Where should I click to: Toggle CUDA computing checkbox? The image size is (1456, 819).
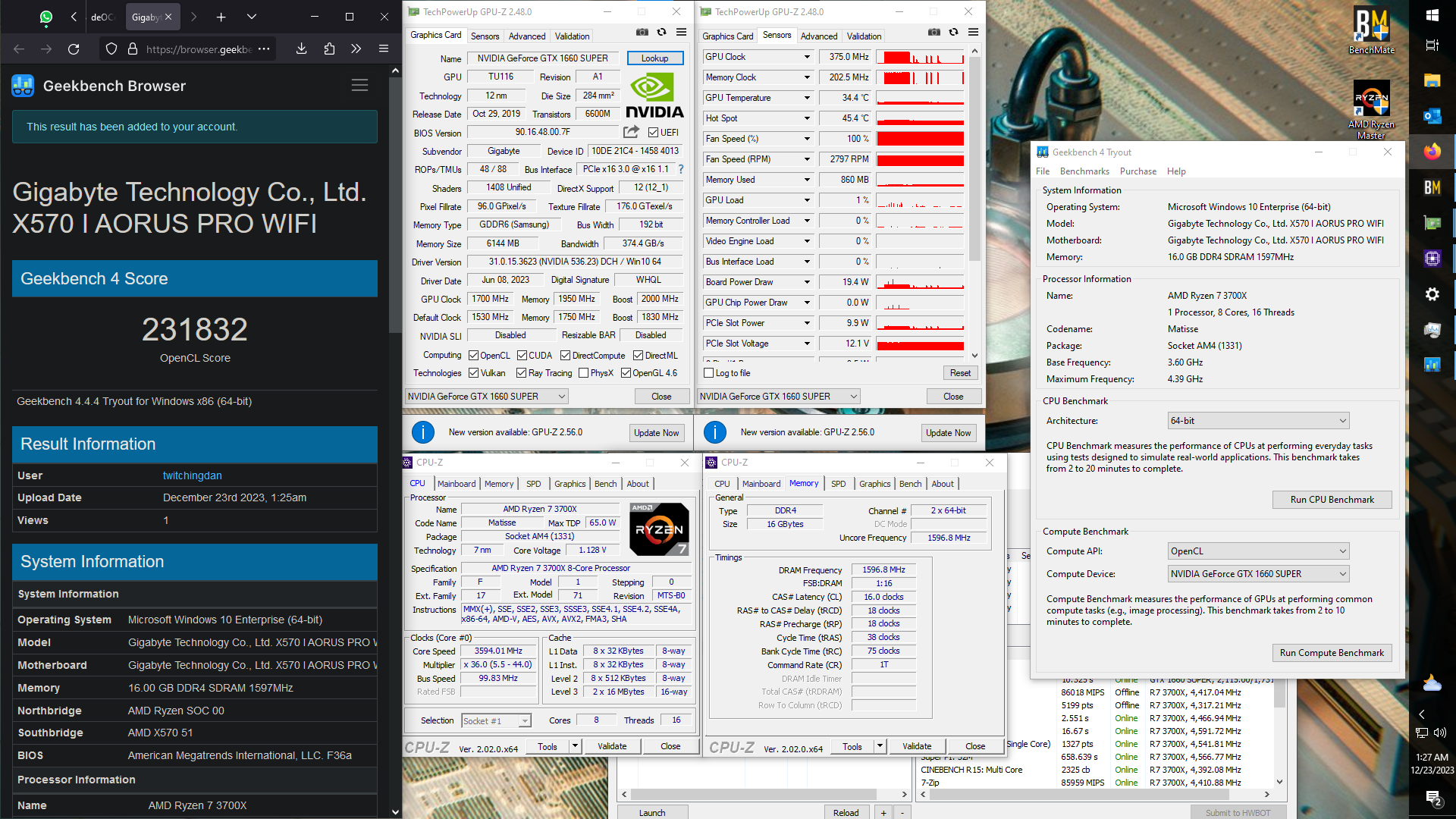(522, 356)
